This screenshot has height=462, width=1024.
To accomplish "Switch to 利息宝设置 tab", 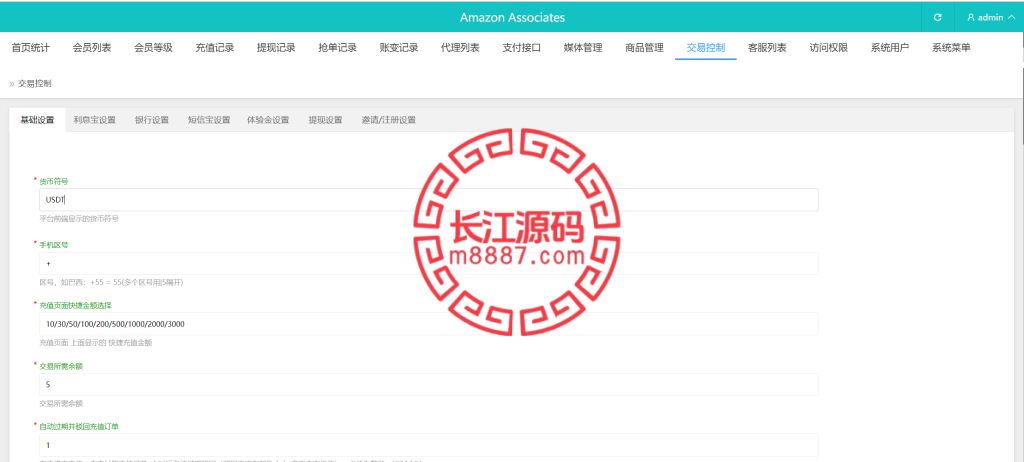I will click(95, 120).
